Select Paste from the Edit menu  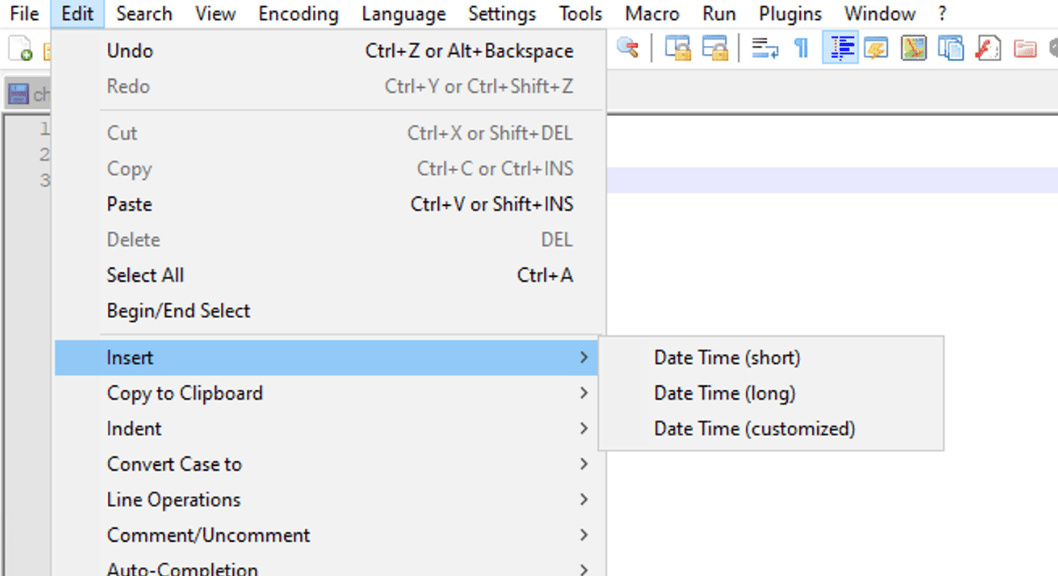click(129, 204)
